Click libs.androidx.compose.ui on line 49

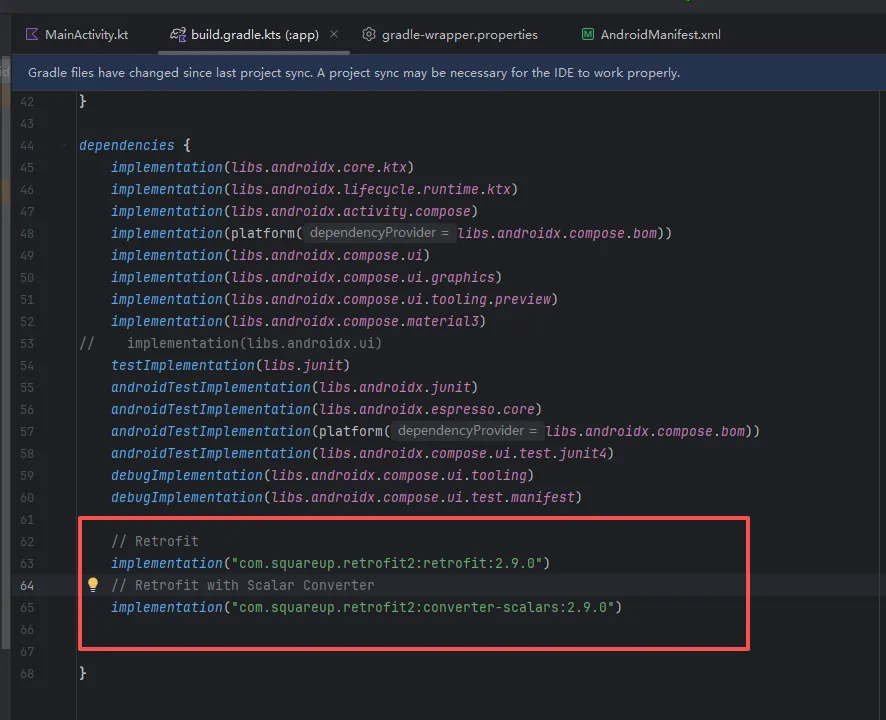click(x=327, y=255)
